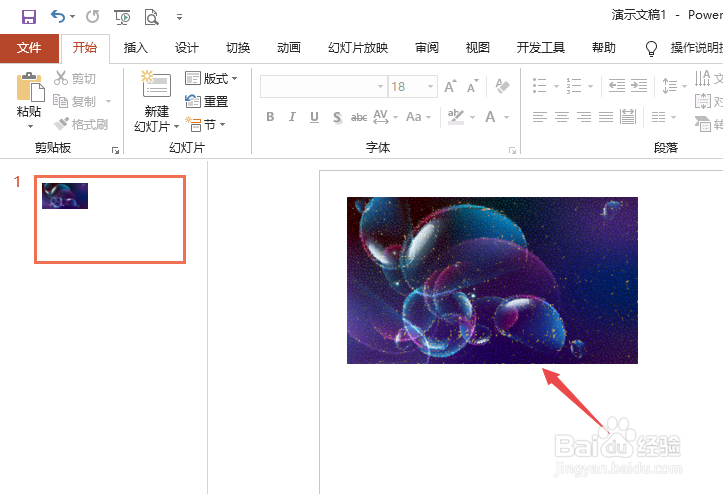The image size is (723, 494).
Task: Open the AV character spacing menu
Action: [385, 117]
